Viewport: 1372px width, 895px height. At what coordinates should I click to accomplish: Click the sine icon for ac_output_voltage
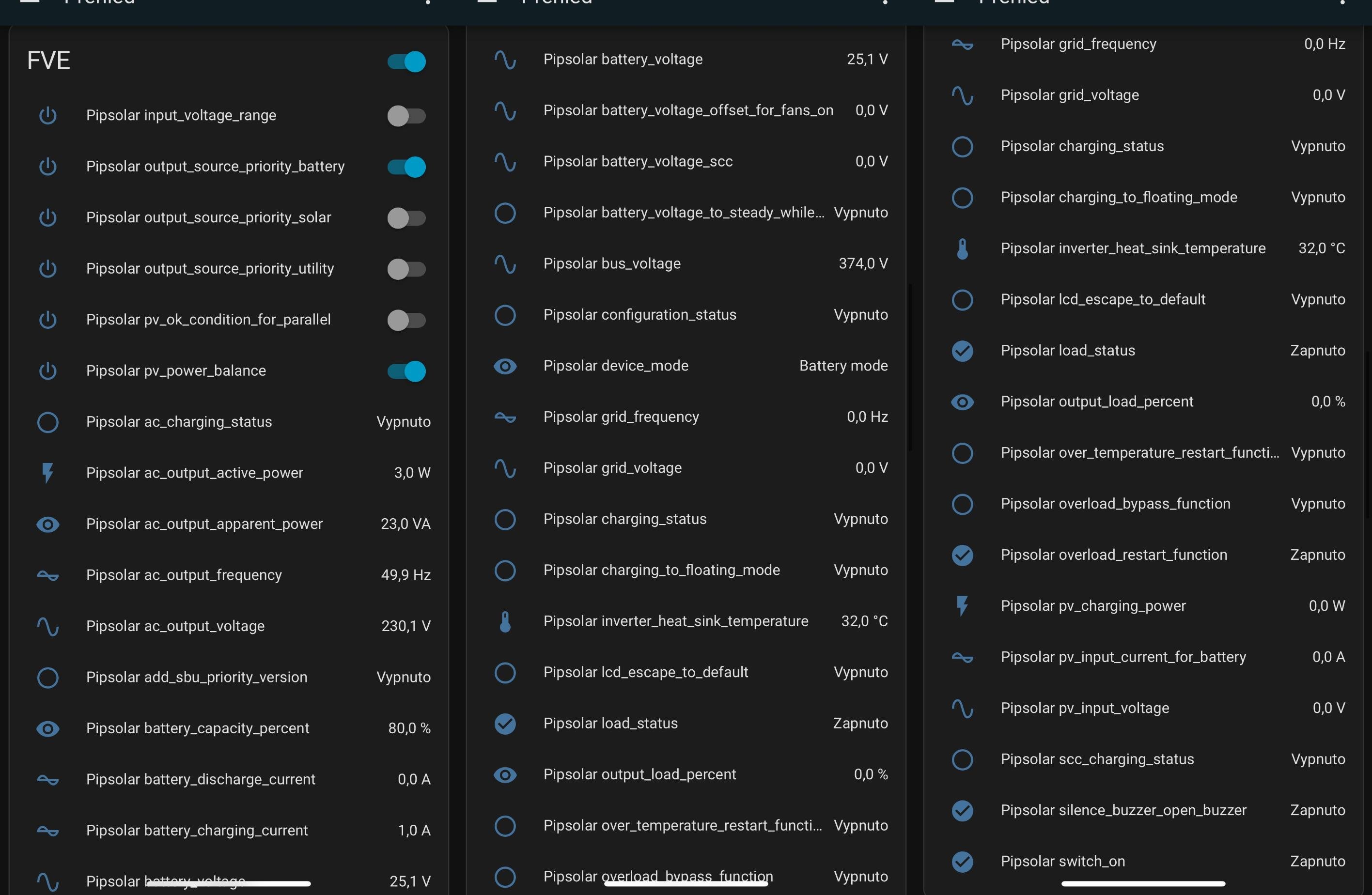(x=48, y=626)
